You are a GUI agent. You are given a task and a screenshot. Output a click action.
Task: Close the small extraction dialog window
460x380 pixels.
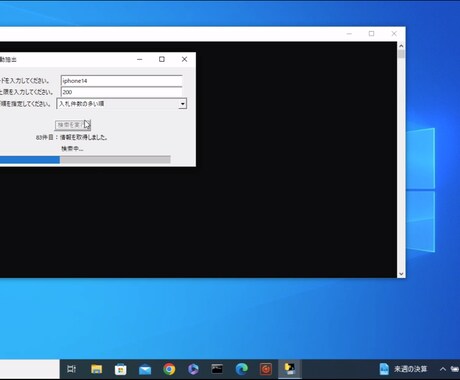point(184,59)
